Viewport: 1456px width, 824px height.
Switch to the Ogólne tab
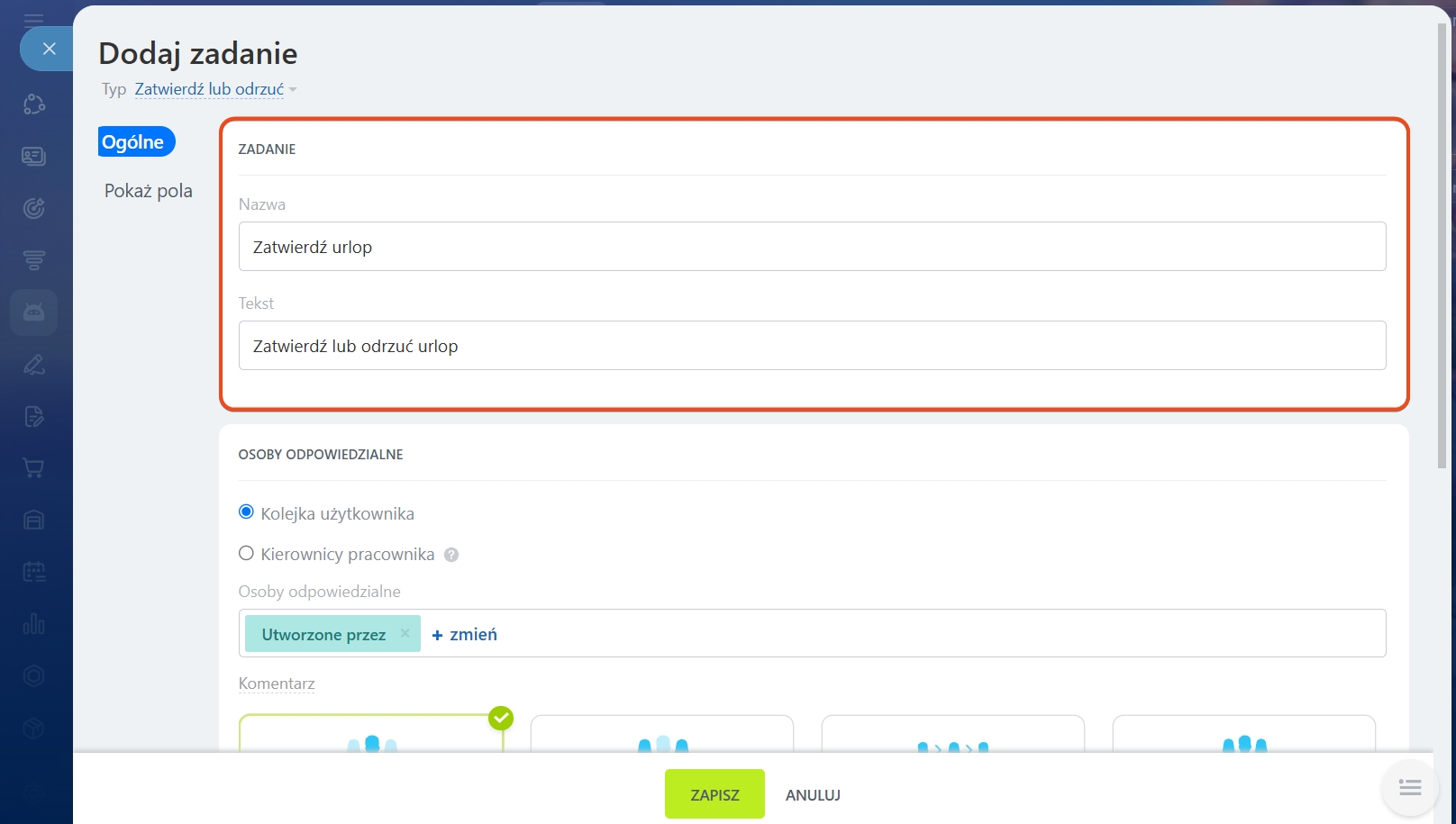coord(133,142)
